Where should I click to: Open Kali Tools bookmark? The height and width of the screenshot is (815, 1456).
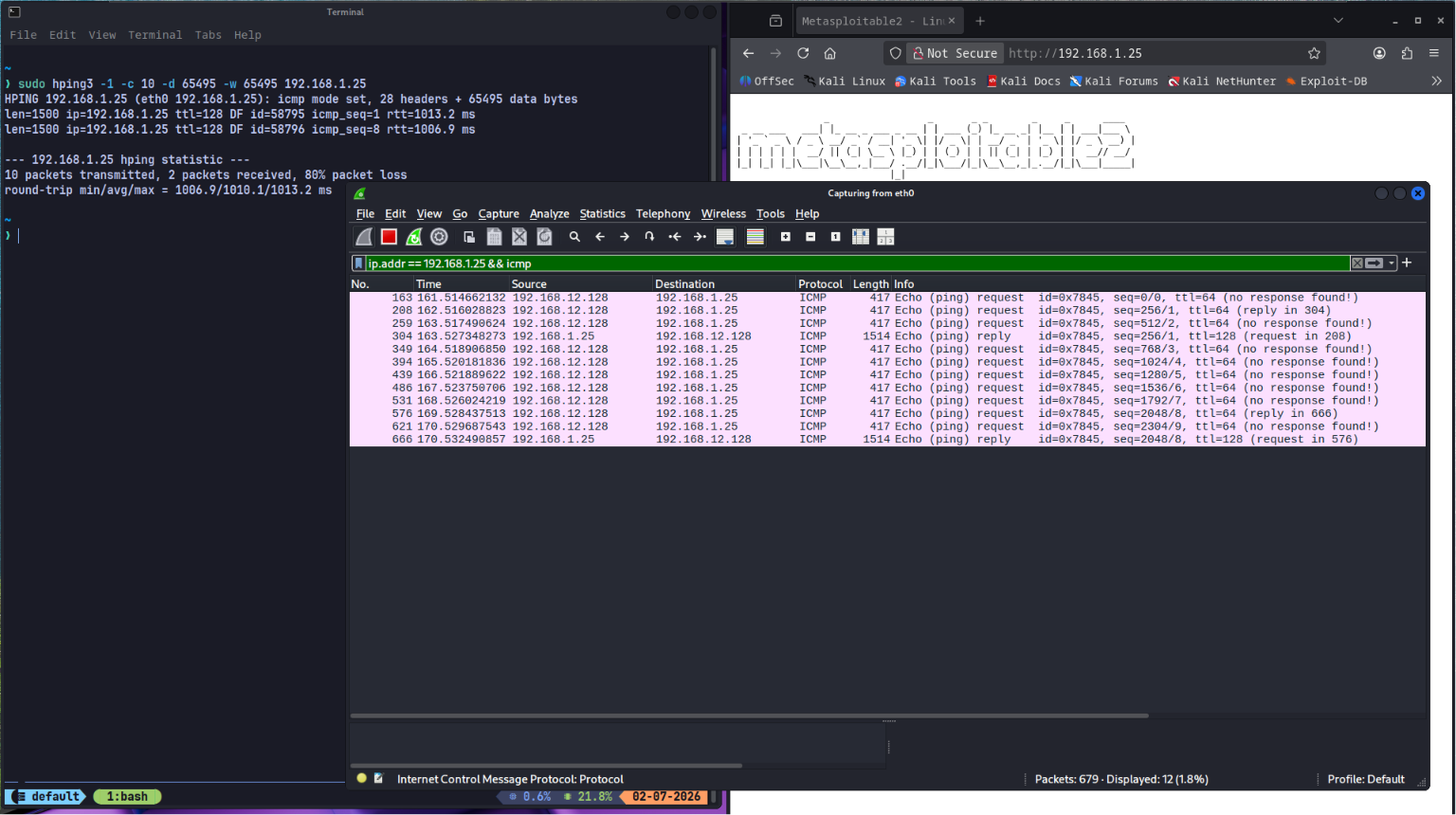point(936,81)
